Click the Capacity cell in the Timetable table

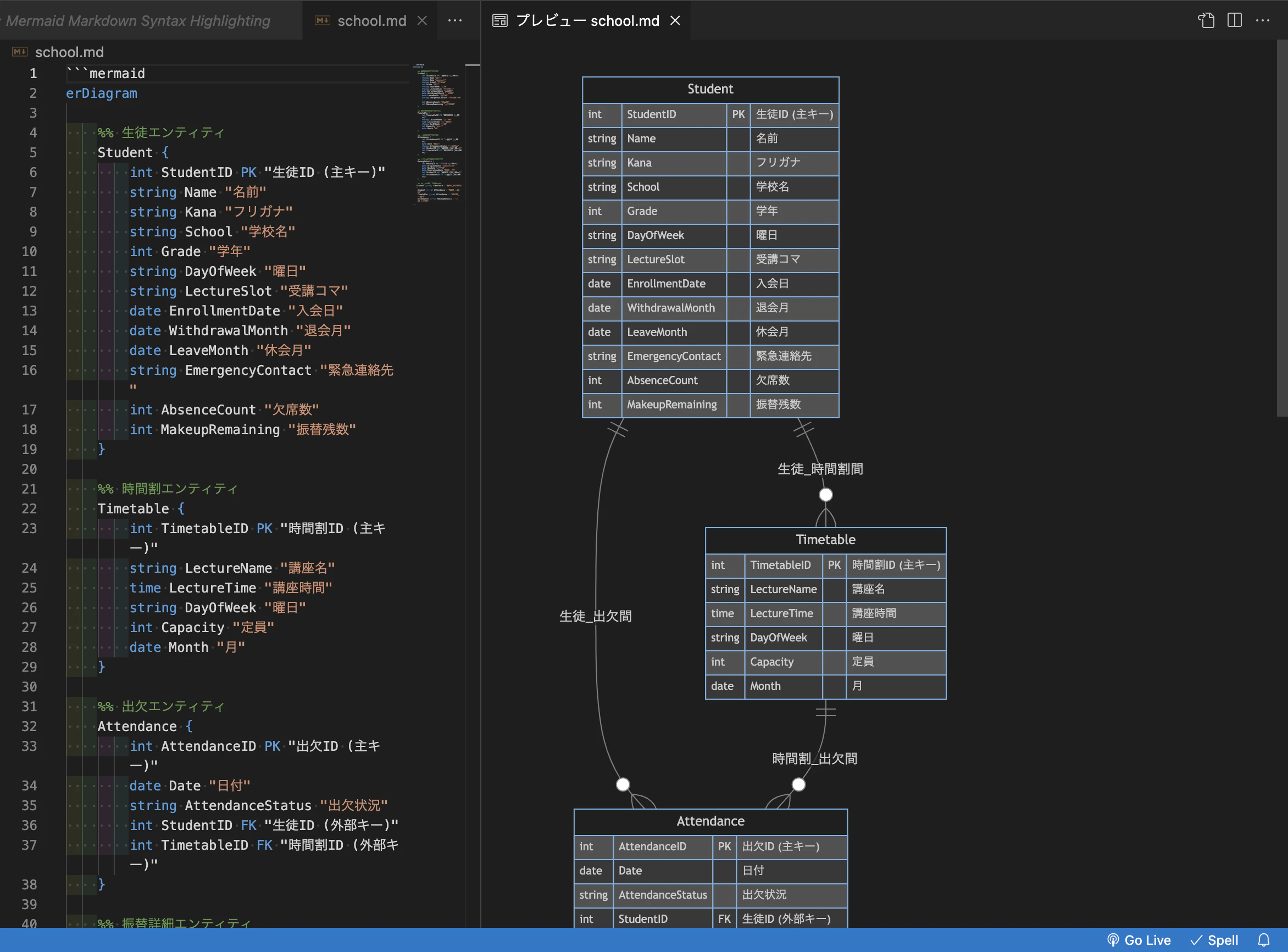(x=784, y=662)
